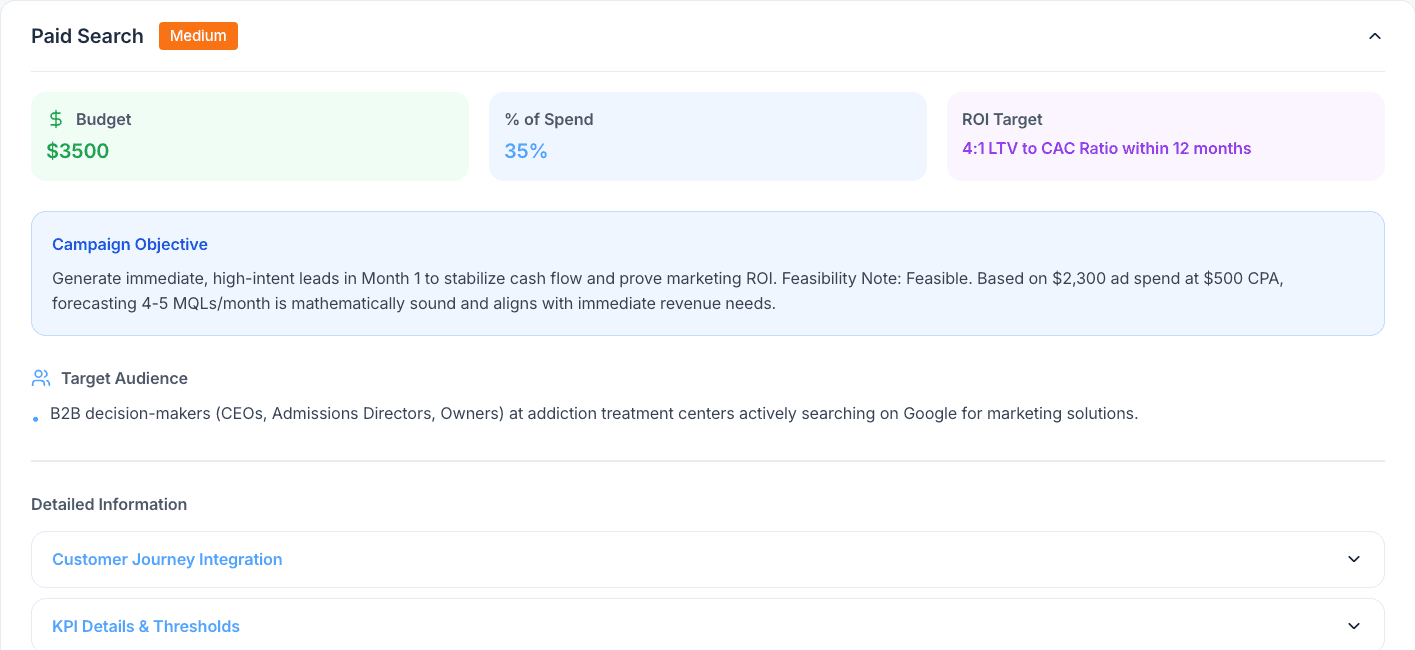Select the Budget card showing $3500

click(249, 136)
